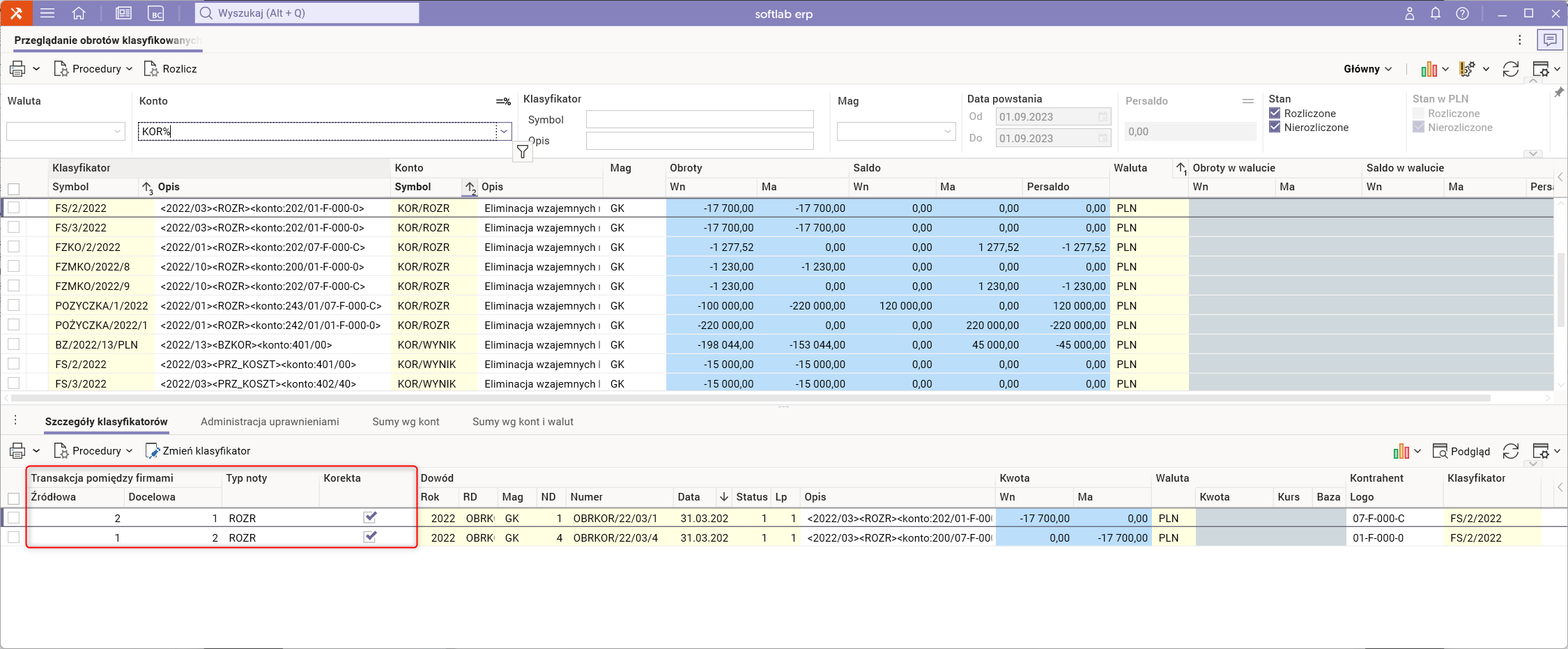The width and height of the screenshot is (1568, 649).
Task: Select row checkbox for FZKO/2/2022
Action: (x=14, y=247)
